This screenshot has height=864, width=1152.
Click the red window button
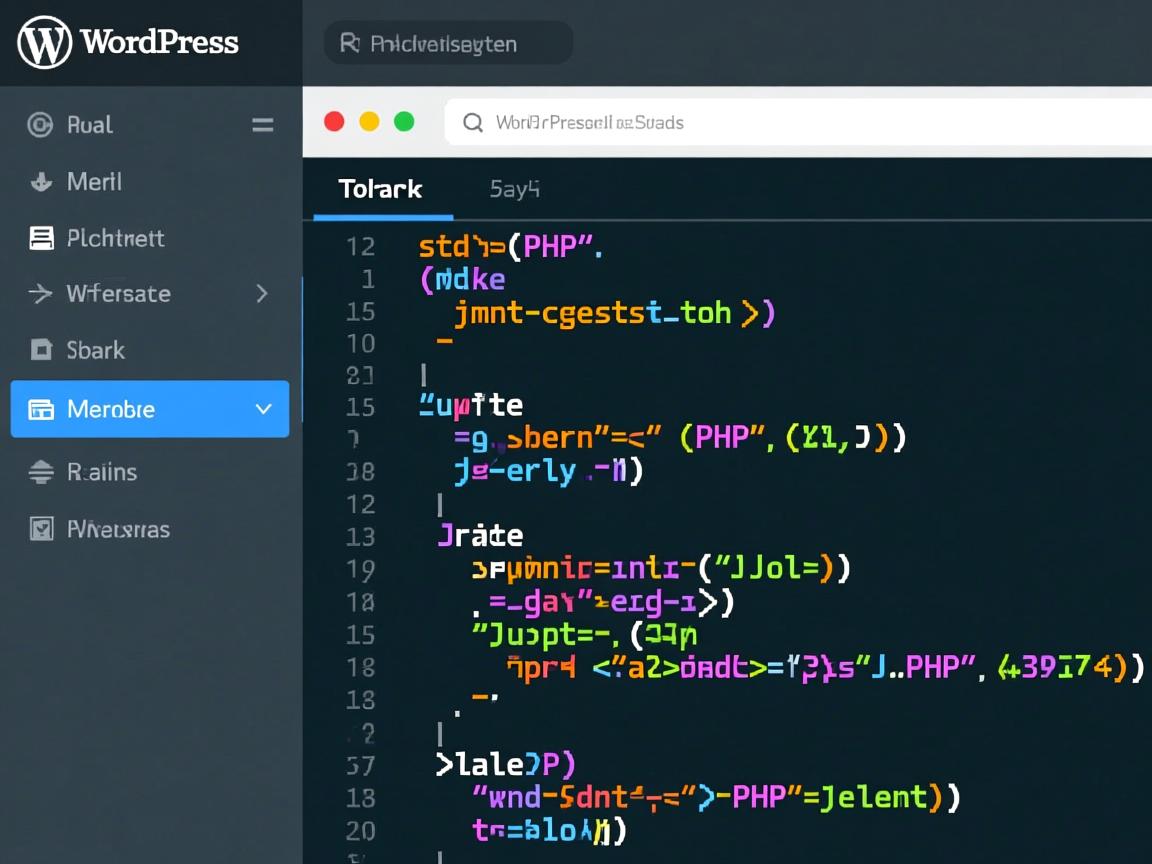pyautogui.click(x=335, y=122)
